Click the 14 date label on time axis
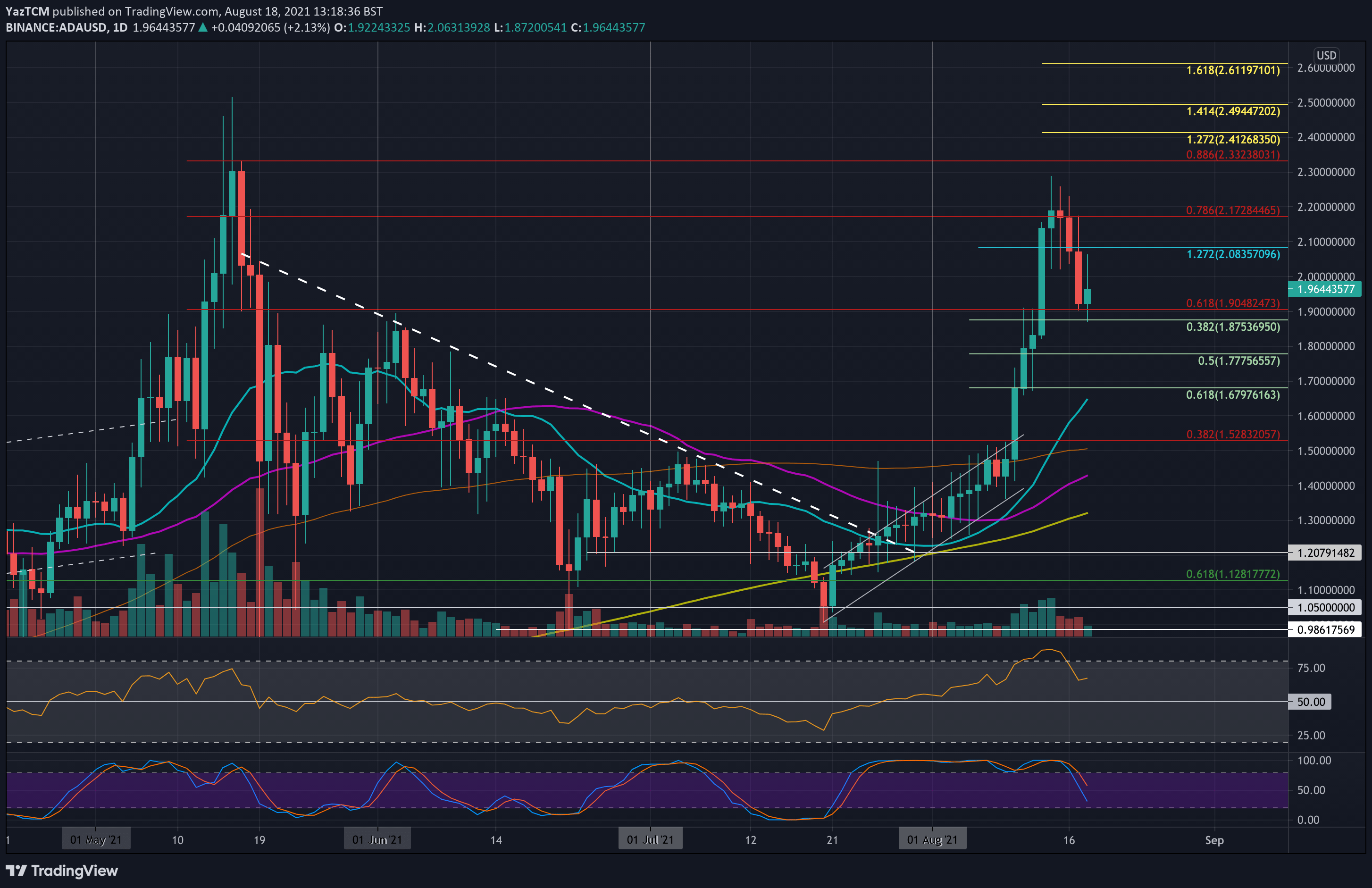Image resolution: width=1372 pixels, height=888 pixels. click(496, 840)
